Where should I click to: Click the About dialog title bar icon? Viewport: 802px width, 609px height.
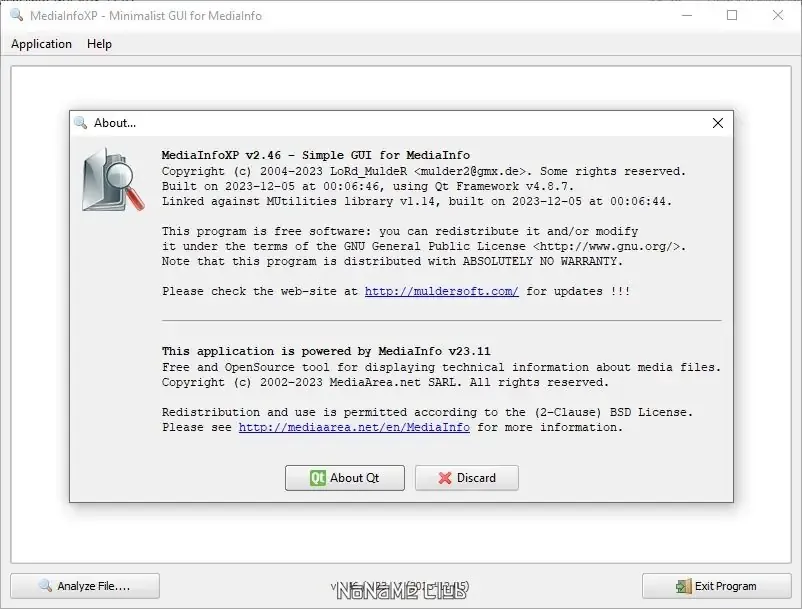click(x=80, y=123)
